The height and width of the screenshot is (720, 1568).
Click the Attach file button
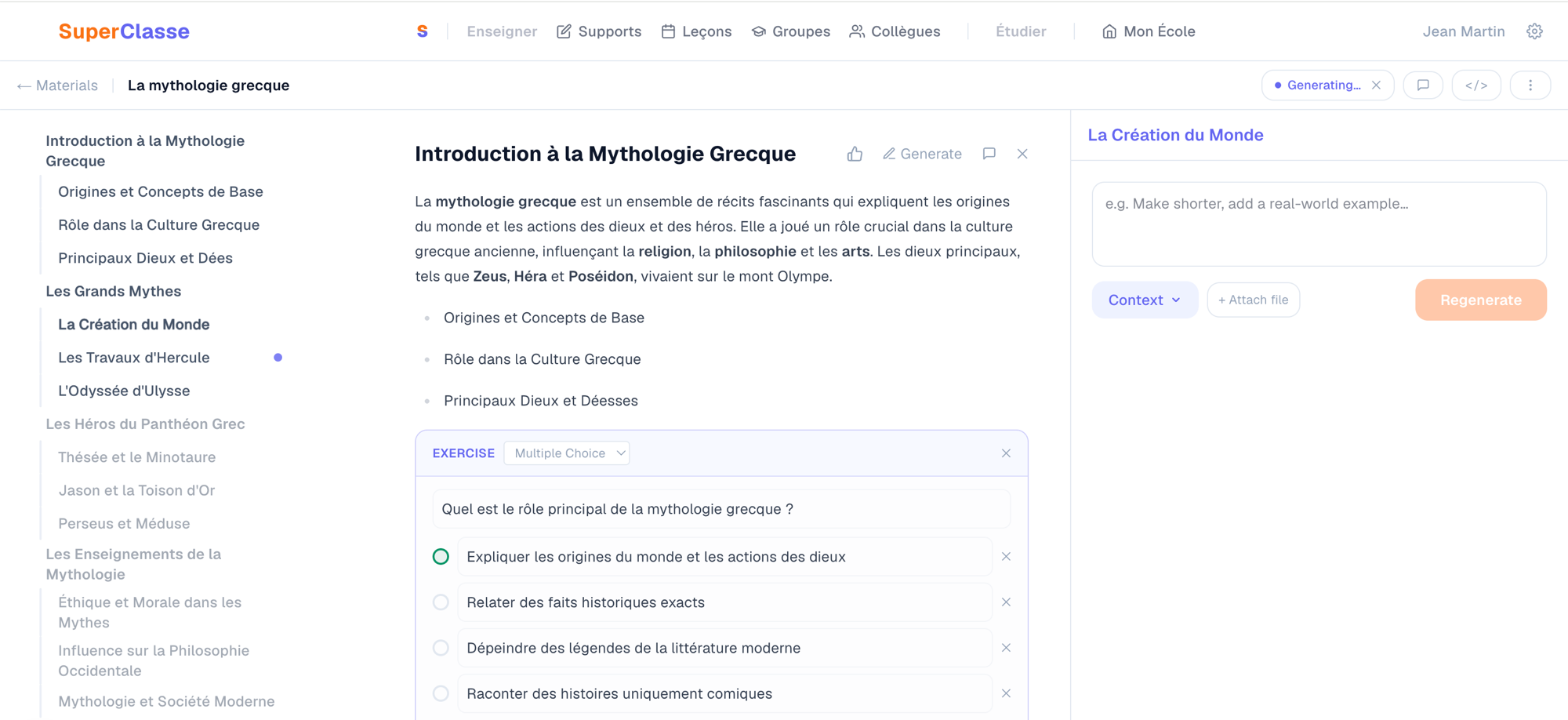[x=1253, y=300]
